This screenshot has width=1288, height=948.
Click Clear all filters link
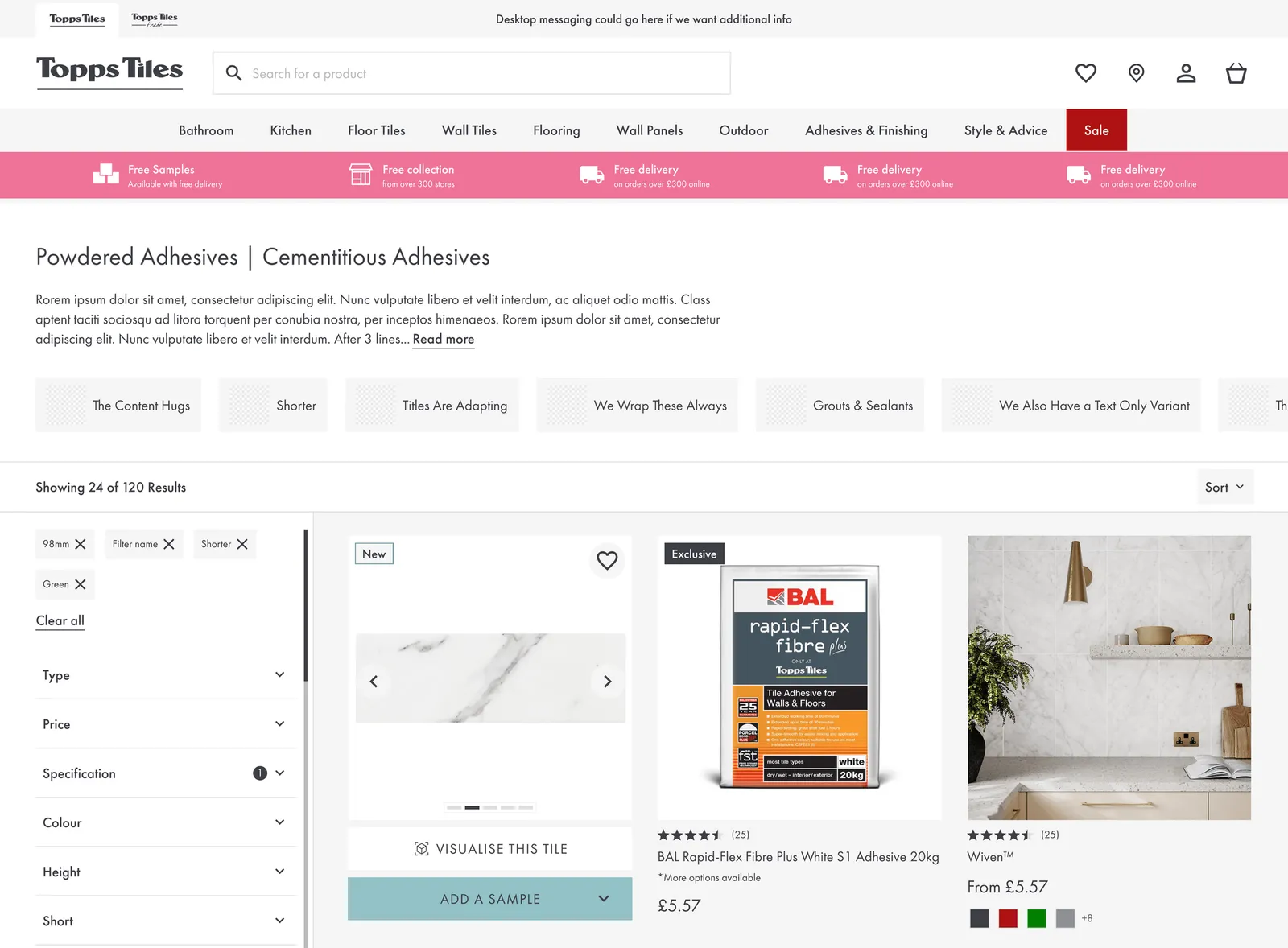(60, 620)
